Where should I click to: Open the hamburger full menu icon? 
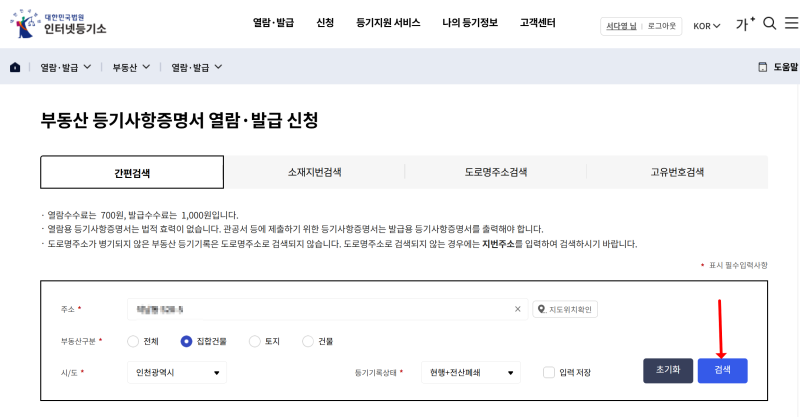point(791,23)
